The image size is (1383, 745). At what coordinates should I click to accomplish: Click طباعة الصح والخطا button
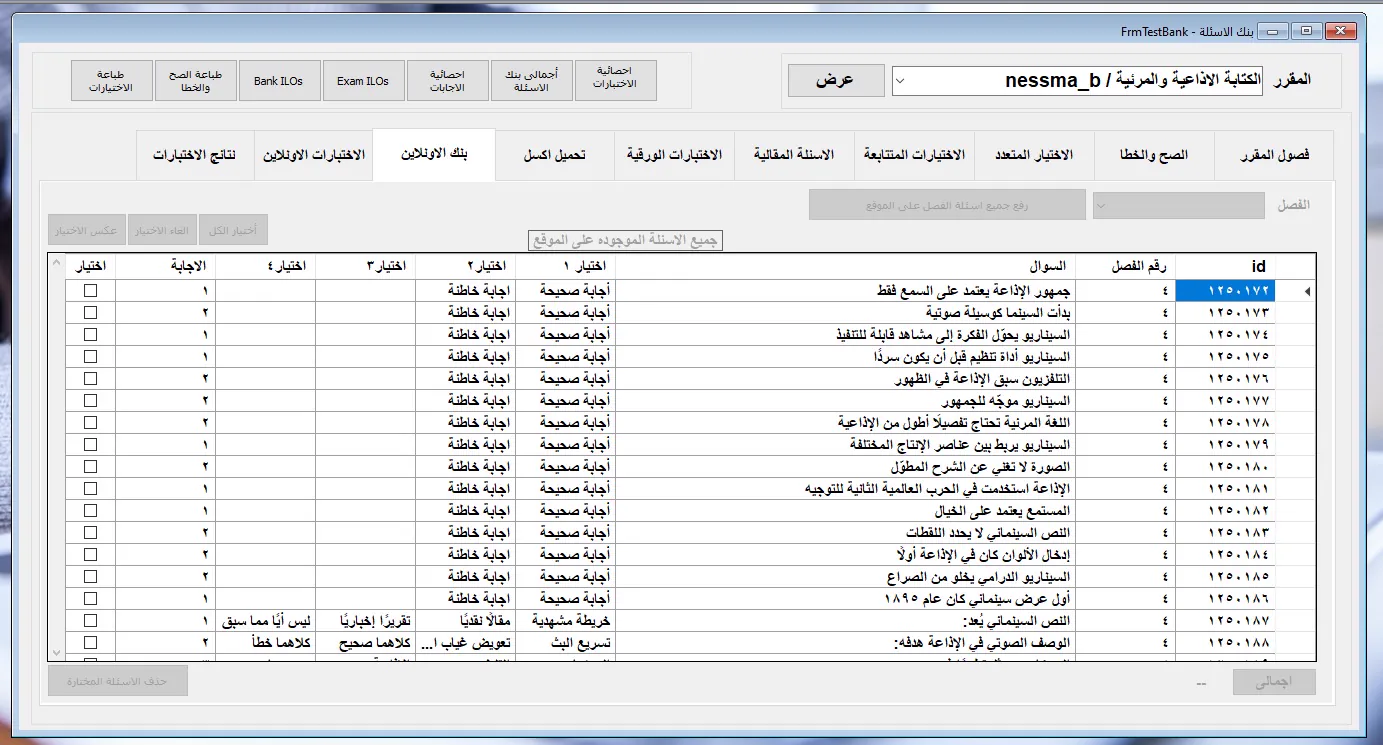click(x=195, y=81)
